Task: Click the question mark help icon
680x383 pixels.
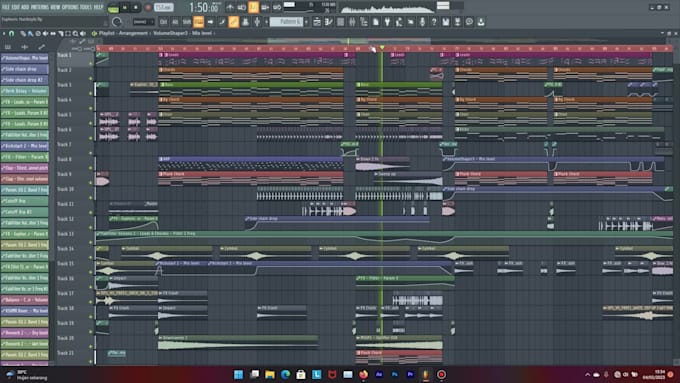Action: pyautogui.click(x=434, y=22)
